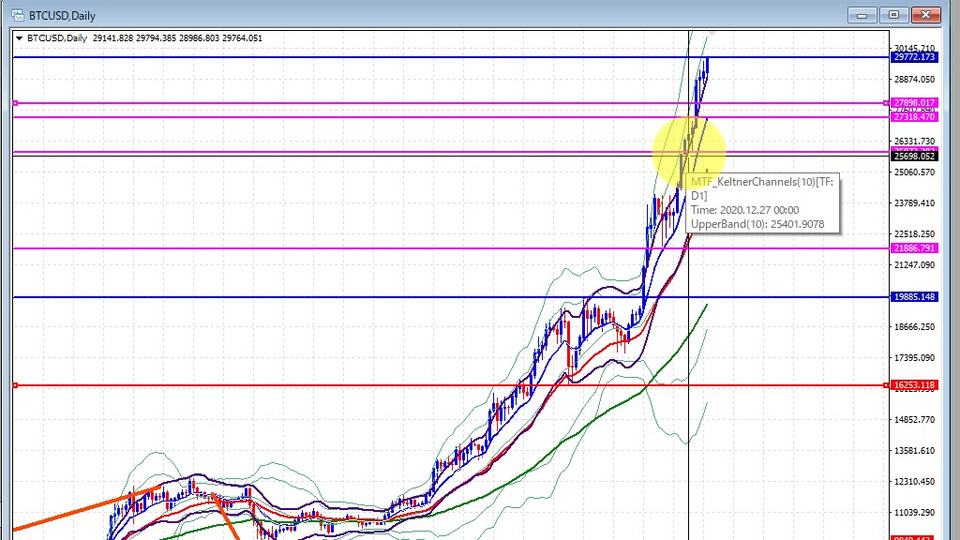Click the tooltip title MTF_KeltnerChannels(10)
960x540 pixels.
tap(754, 182)
